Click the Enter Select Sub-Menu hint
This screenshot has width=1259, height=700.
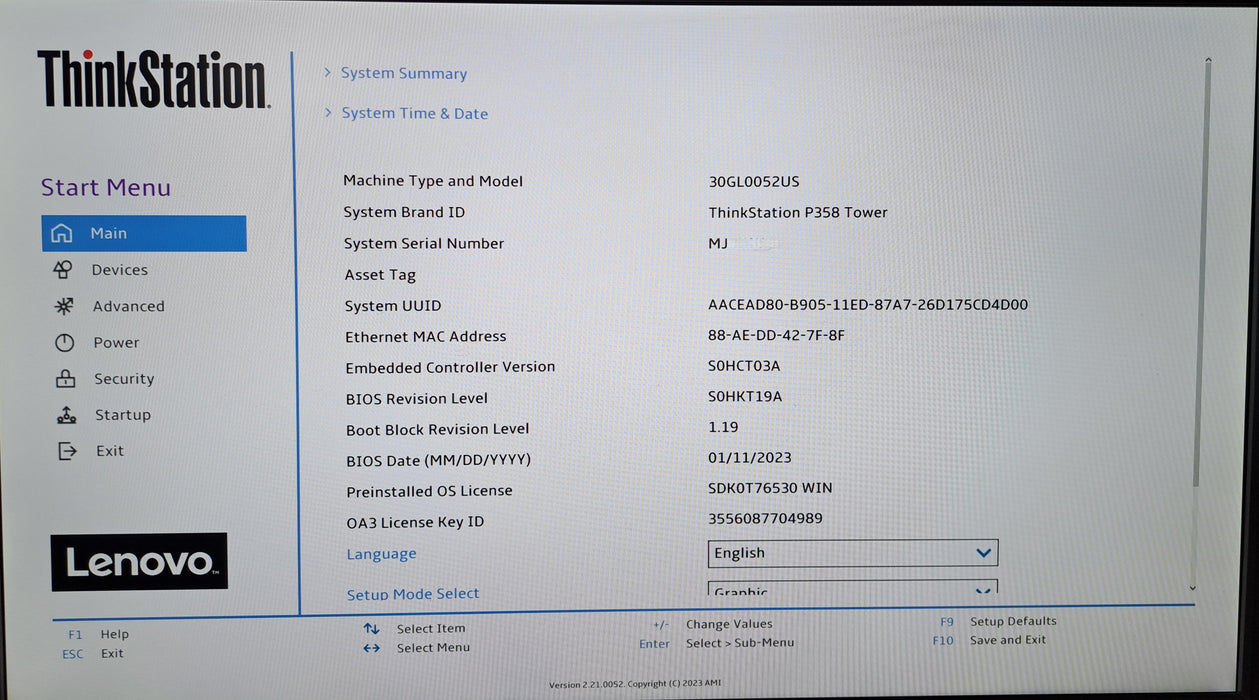(716, 643)
